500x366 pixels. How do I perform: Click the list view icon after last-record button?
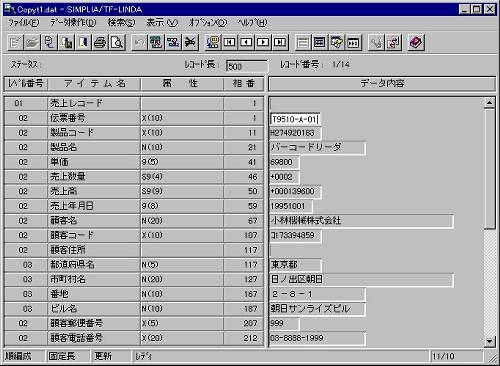303,42
